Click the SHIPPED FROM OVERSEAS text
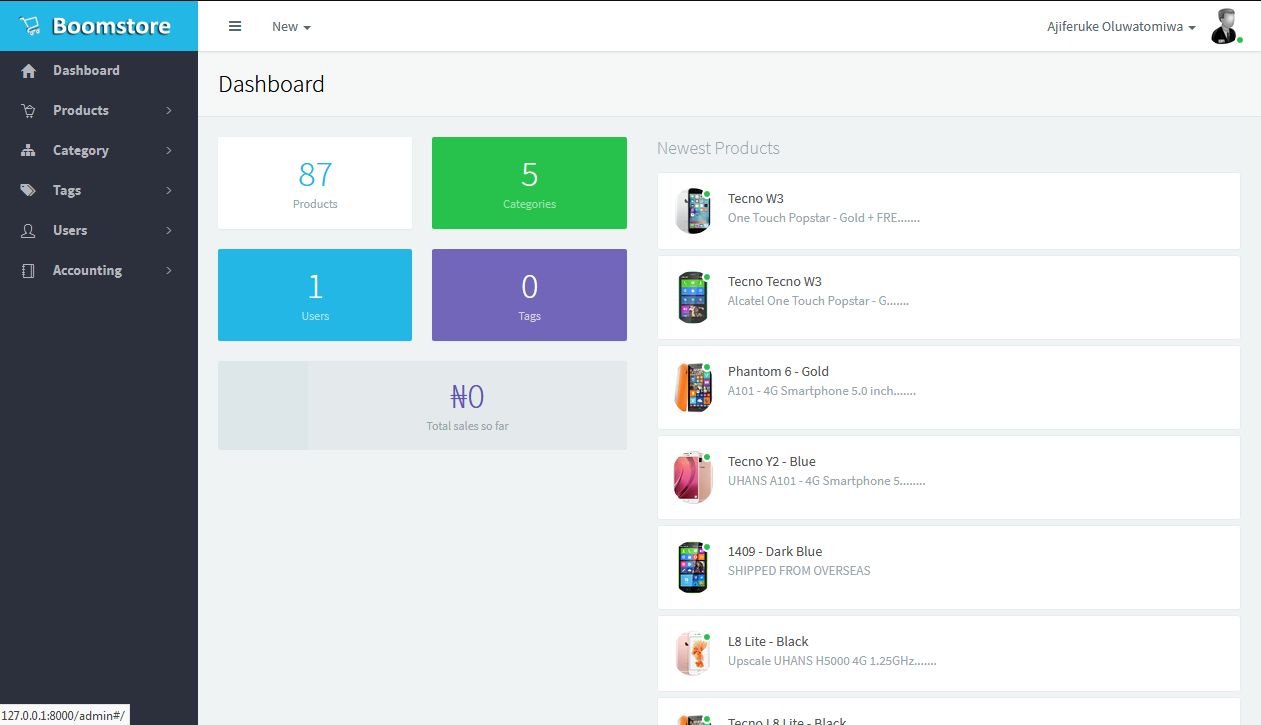This screenshot has width=1261, height=725. (x=799, y=571)
